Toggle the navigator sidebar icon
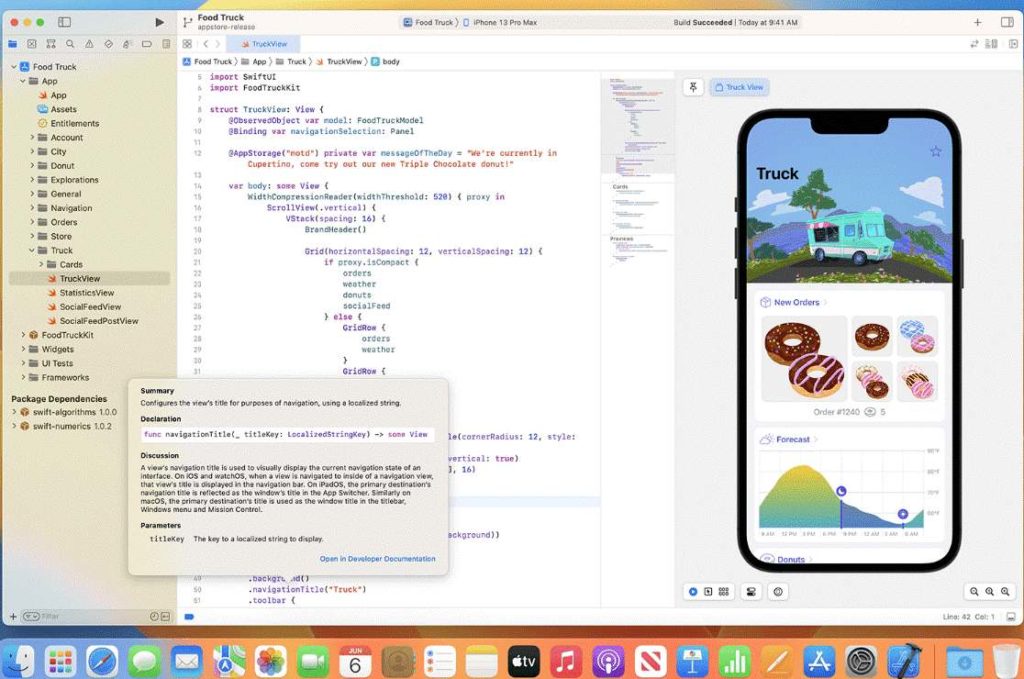 pos(64,22)
